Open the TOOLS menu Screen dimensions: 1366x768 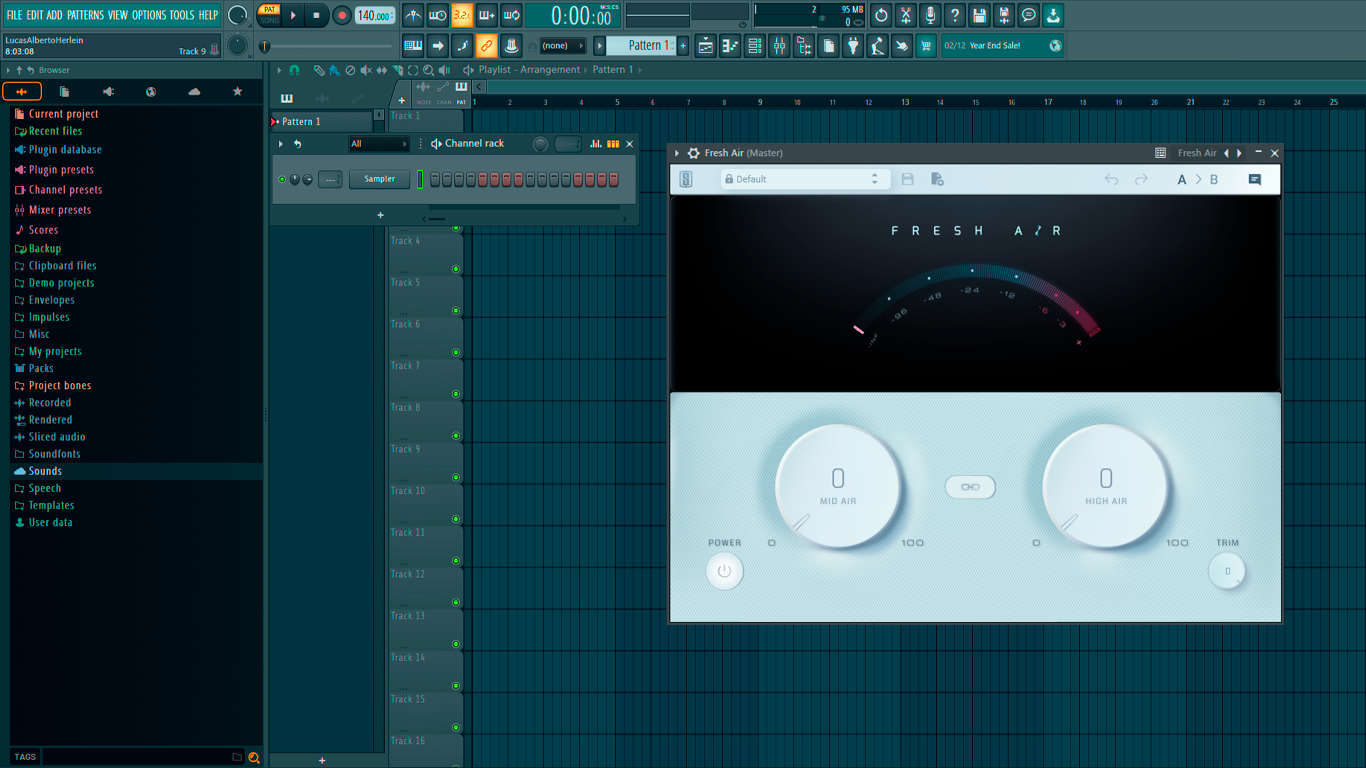point(182,15)
